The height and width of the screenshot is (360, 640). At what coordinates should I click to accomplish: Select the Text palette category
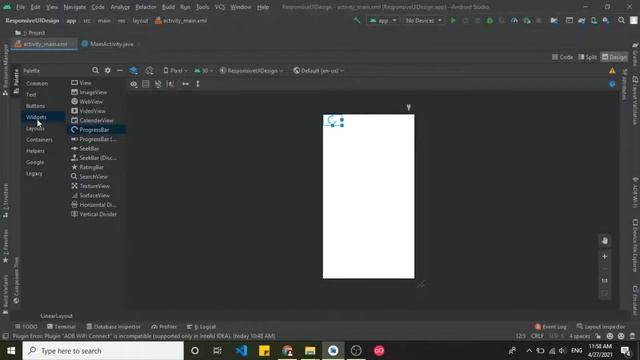(x=31, y=94)
